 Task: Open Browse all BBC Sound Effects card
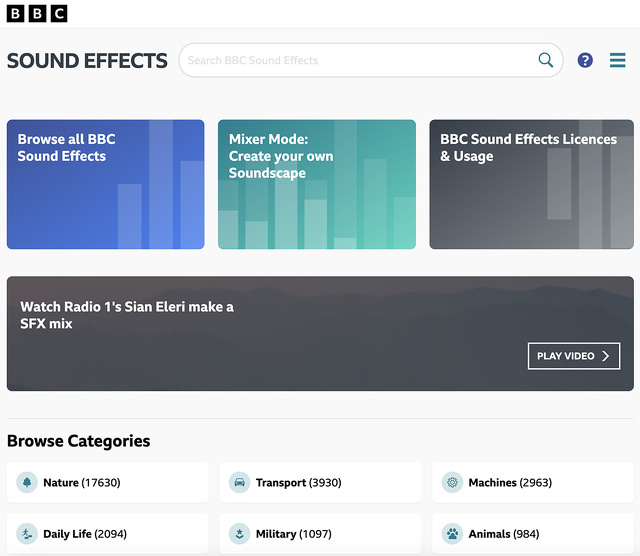coord(105,185)
